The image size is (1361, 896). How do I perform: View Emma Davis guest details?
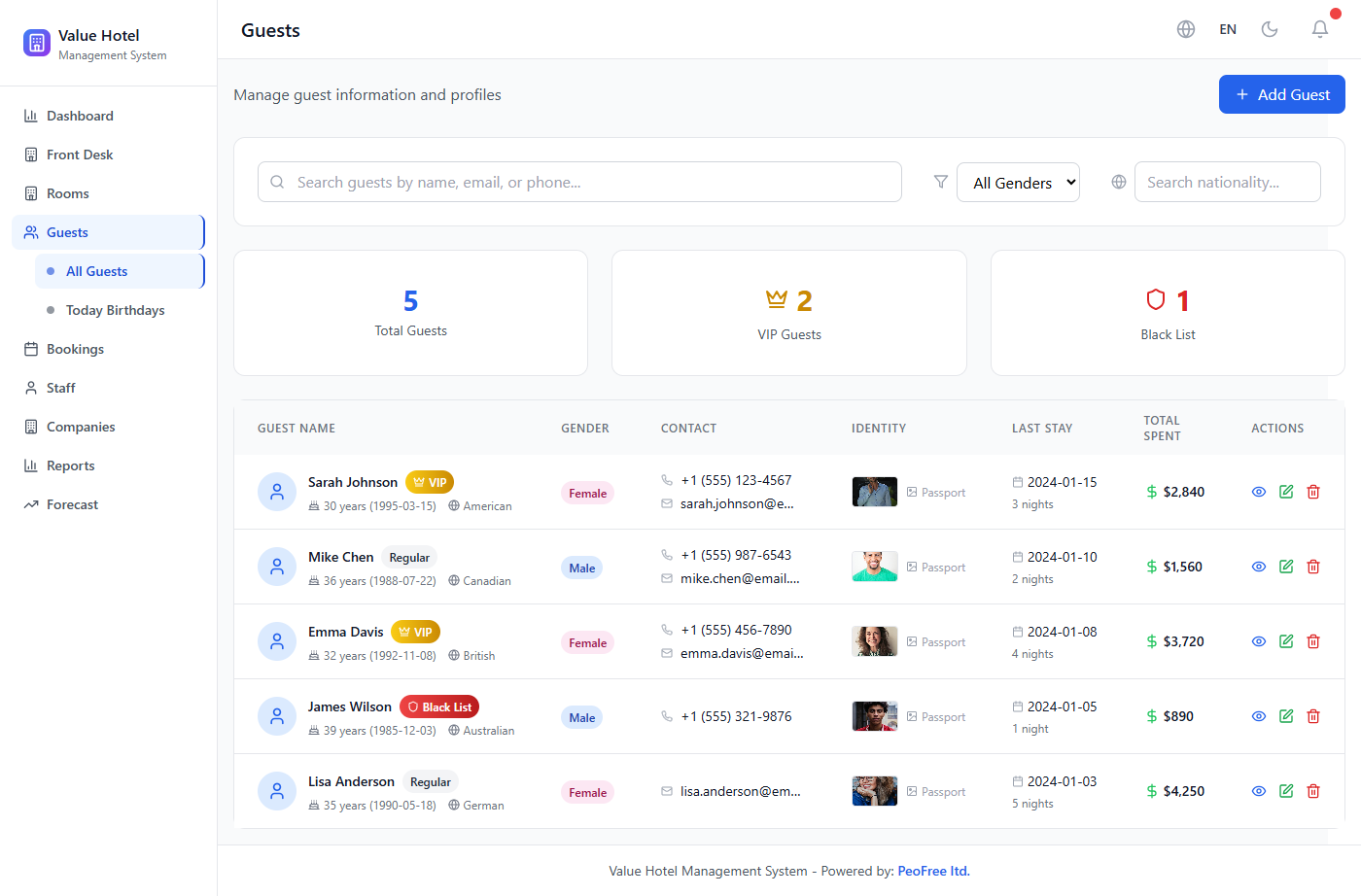click(x=1259, y=641)
